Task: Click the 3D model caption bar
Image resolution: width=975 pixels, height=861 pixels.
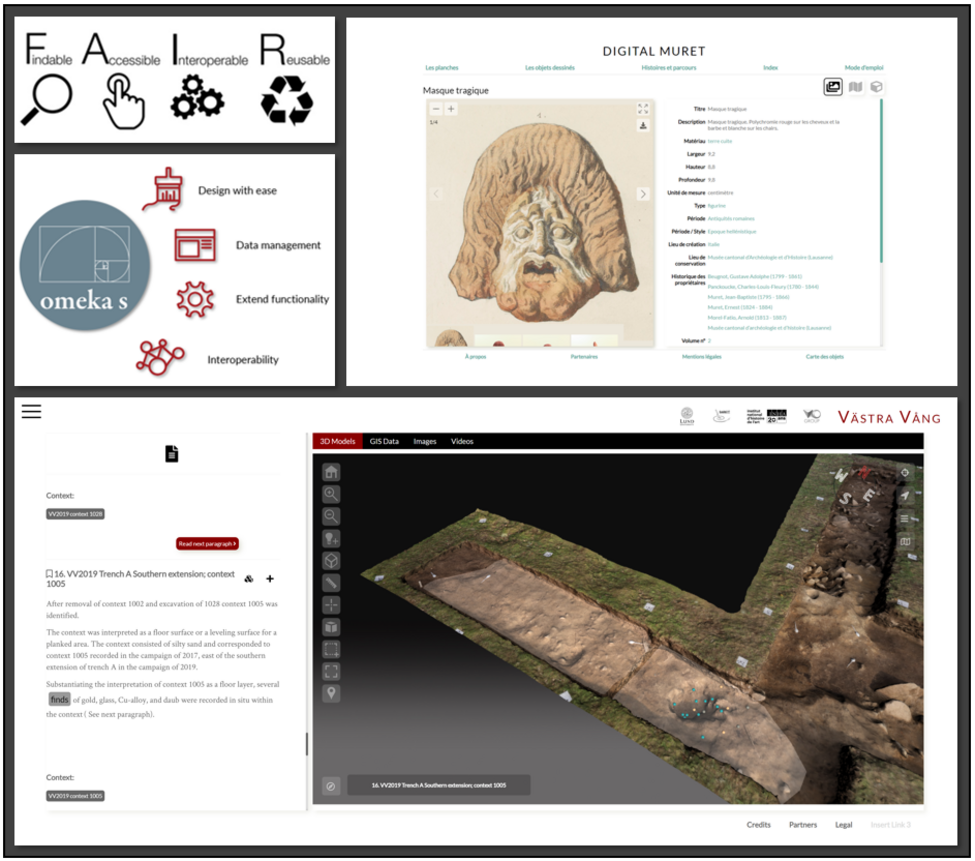Action: coord(438,785)
